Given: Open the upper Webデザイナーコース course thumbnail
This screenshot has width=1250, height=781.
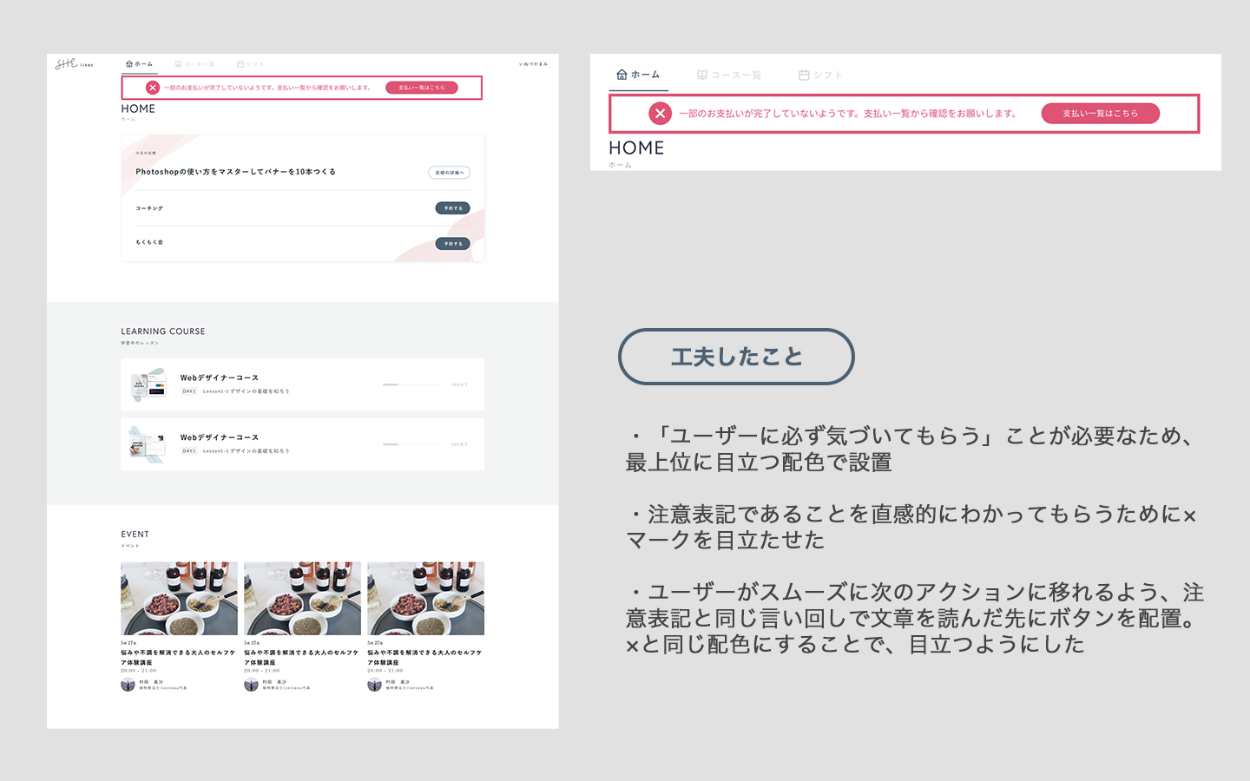Looking at the screenshot, I should (x=148, y=384).
